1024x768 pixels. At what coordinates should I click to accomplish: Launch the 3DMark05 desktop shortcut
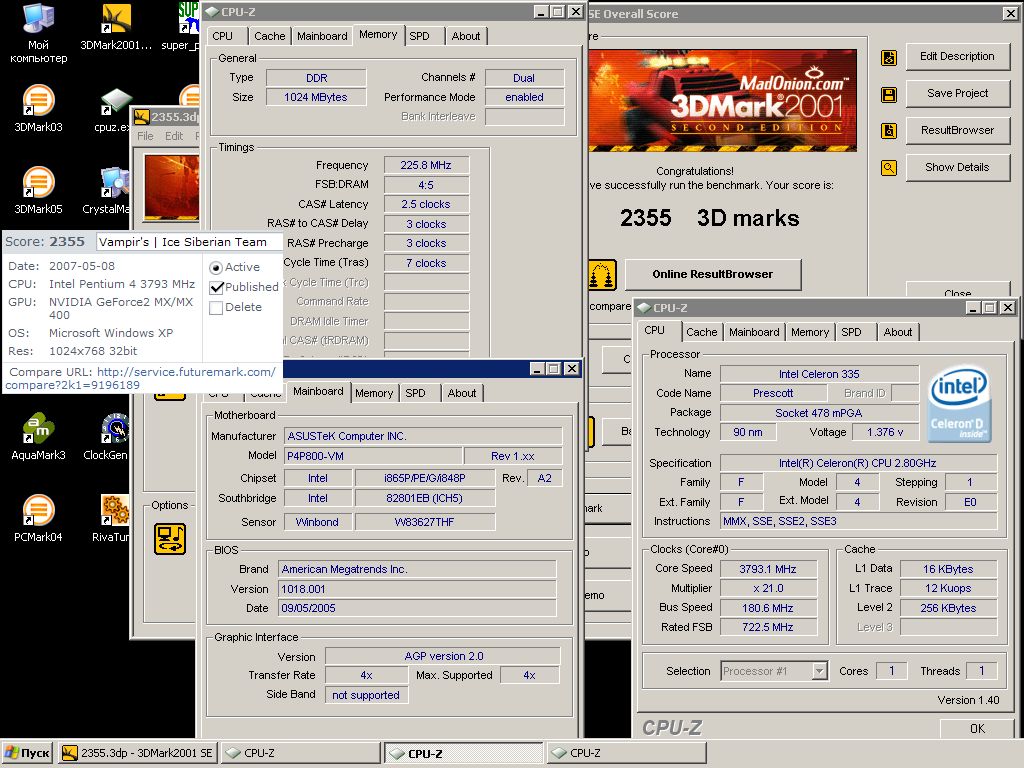pyautogui.click(x=38, y=191)
